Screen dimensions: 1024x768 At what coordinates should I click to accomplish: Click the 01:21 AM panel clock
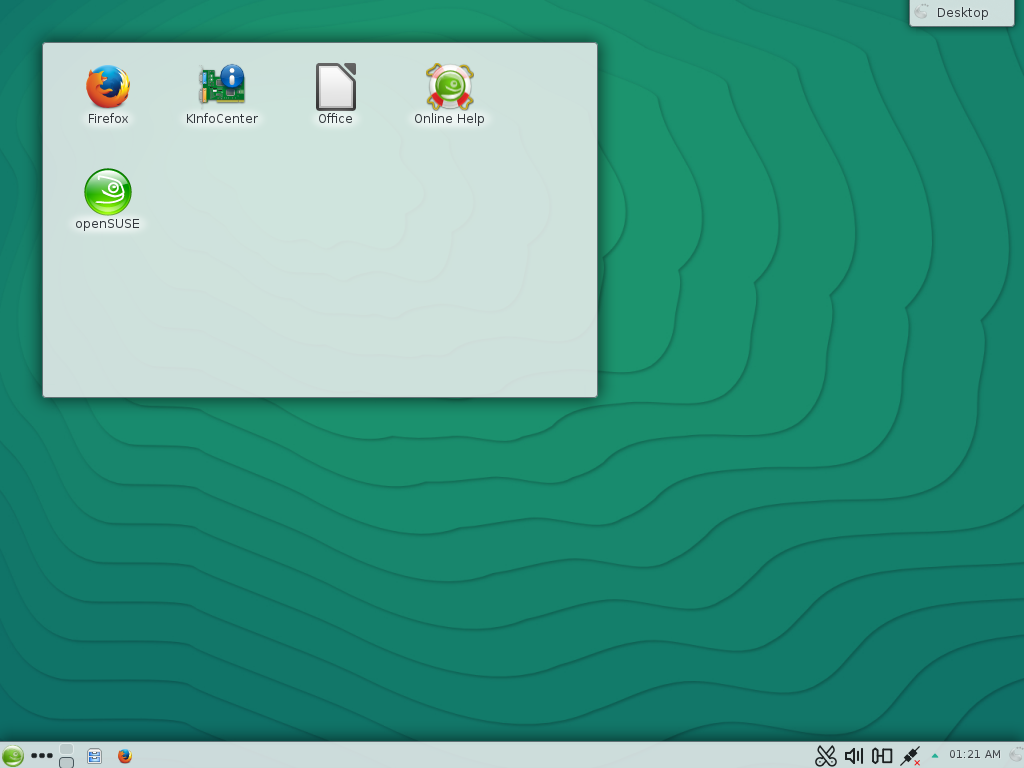coord(974,755)
